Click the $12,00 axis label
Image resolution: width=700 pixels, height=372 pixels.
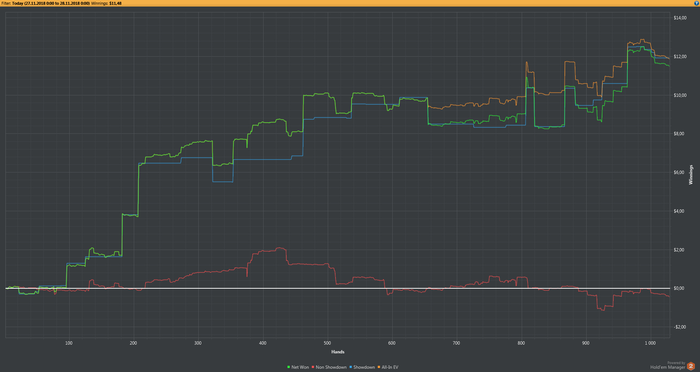click(680, 57)
